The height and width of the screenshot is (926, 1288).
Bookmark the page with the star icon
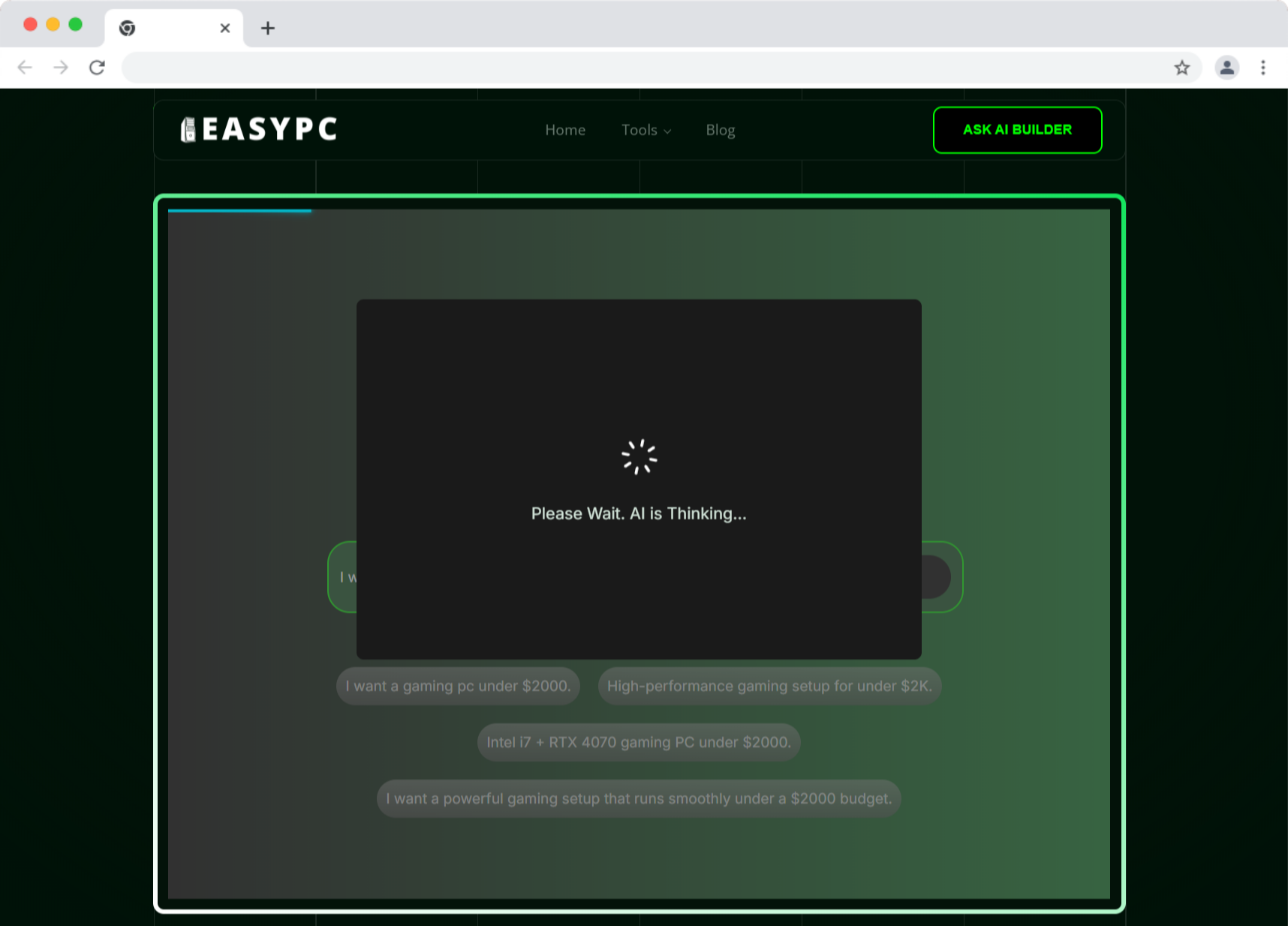1182,67
